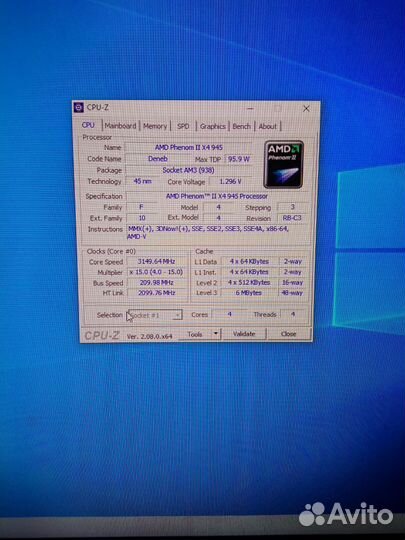The image size is (405, 540).
Task: Click the Tools button
Action: (195, 334)
